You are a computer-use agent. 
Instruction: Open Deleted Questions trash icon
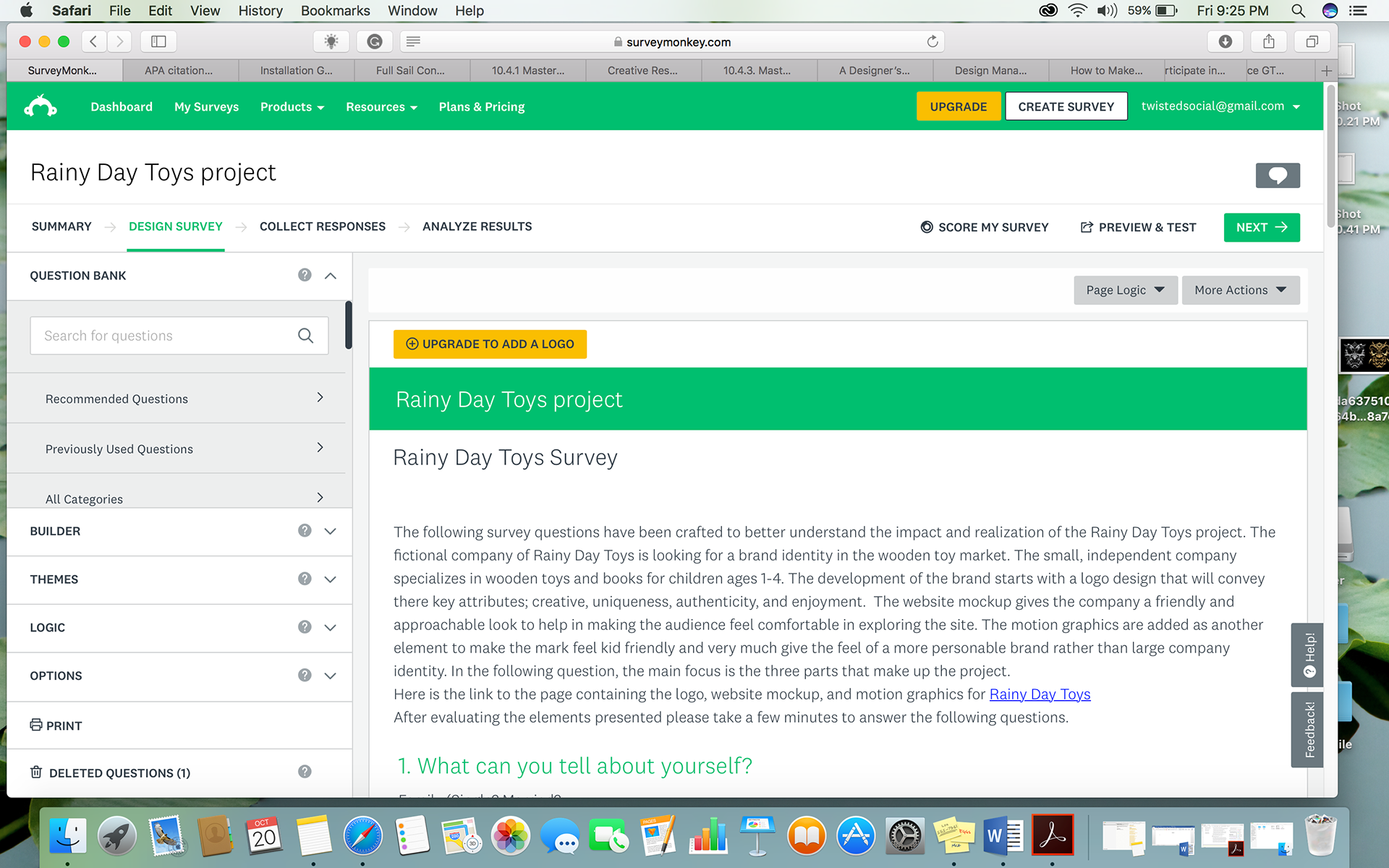tap(36, 773)
